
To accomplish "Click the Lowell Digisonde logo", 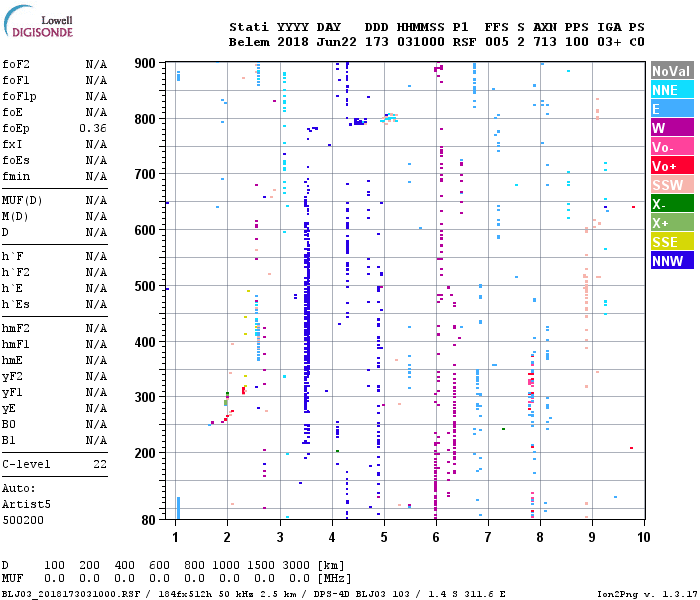I will [38, 21].
